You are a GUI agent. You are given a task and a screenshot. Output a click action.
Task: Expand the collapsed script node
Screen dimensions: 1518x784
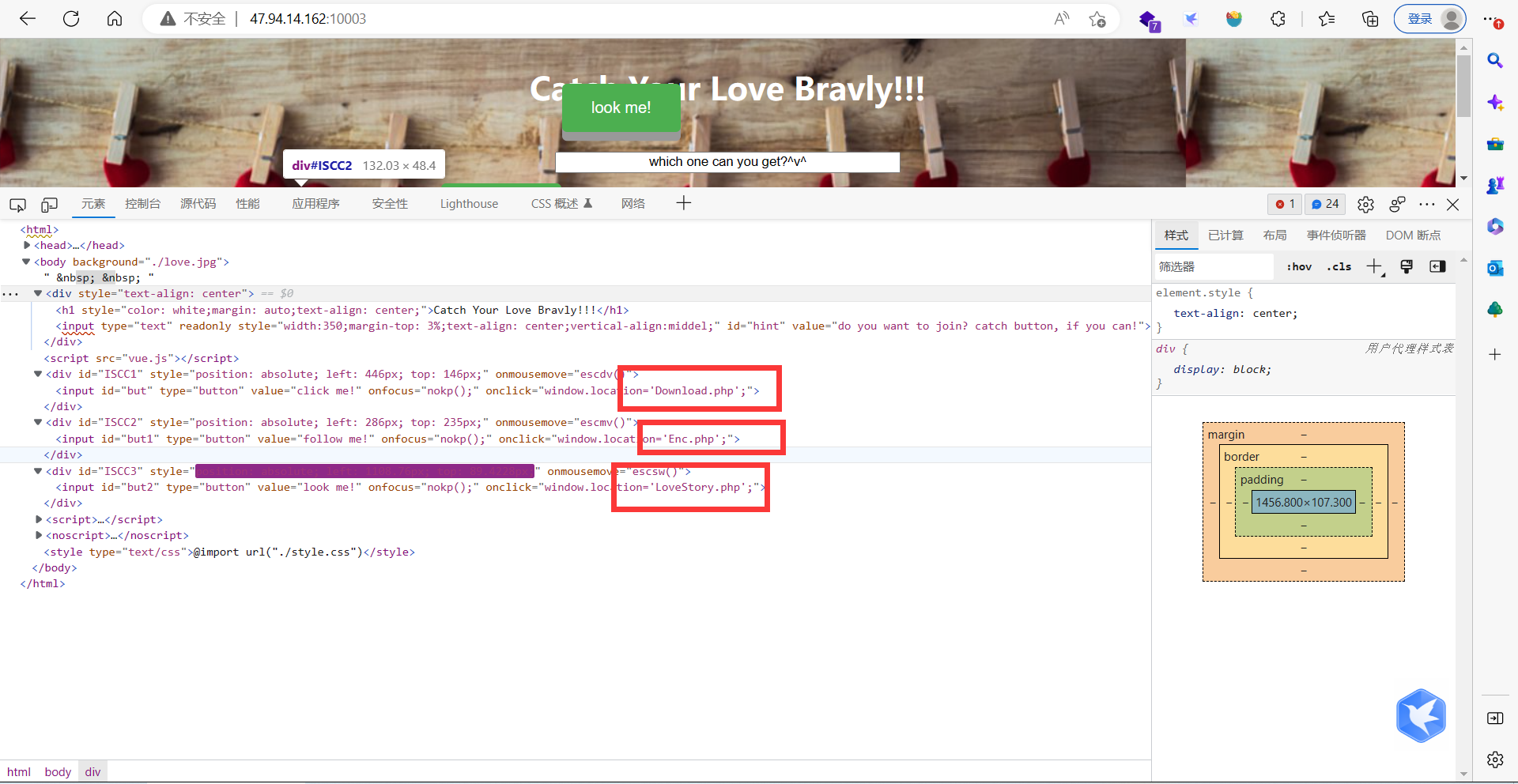point(39,519)
